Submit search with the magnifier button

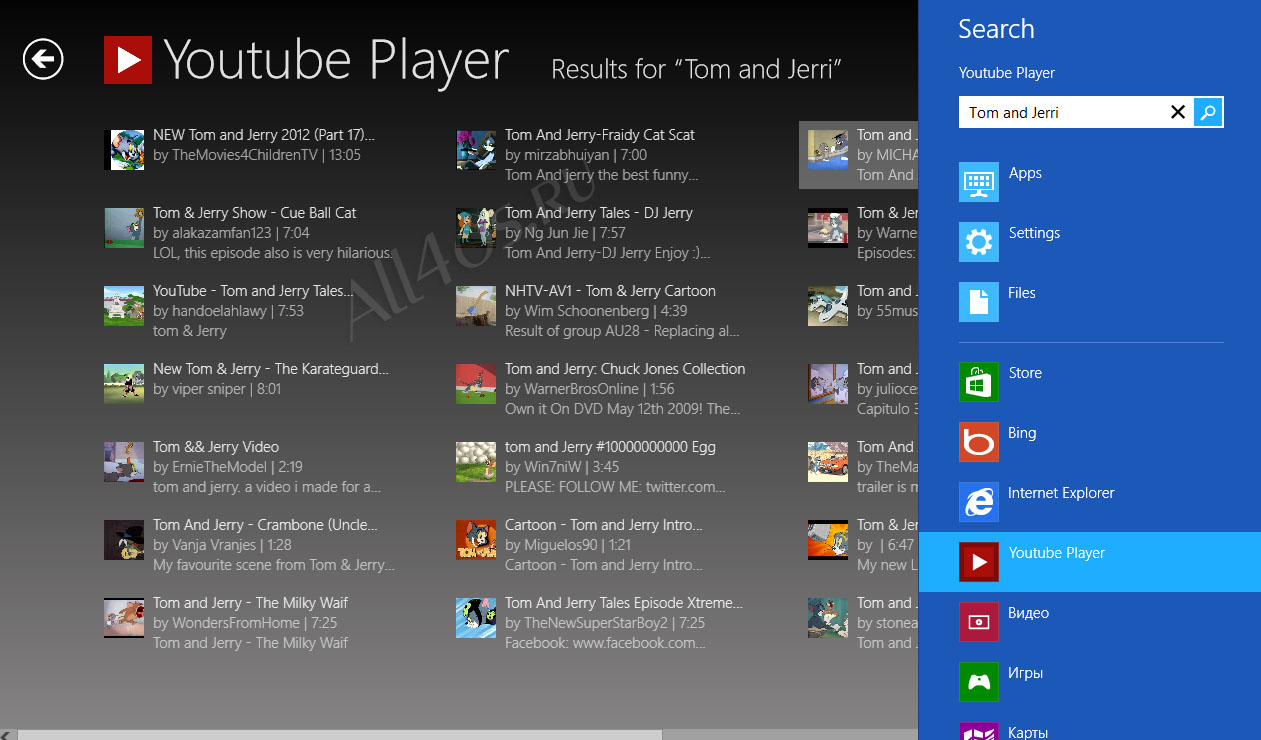(1208, 112)
